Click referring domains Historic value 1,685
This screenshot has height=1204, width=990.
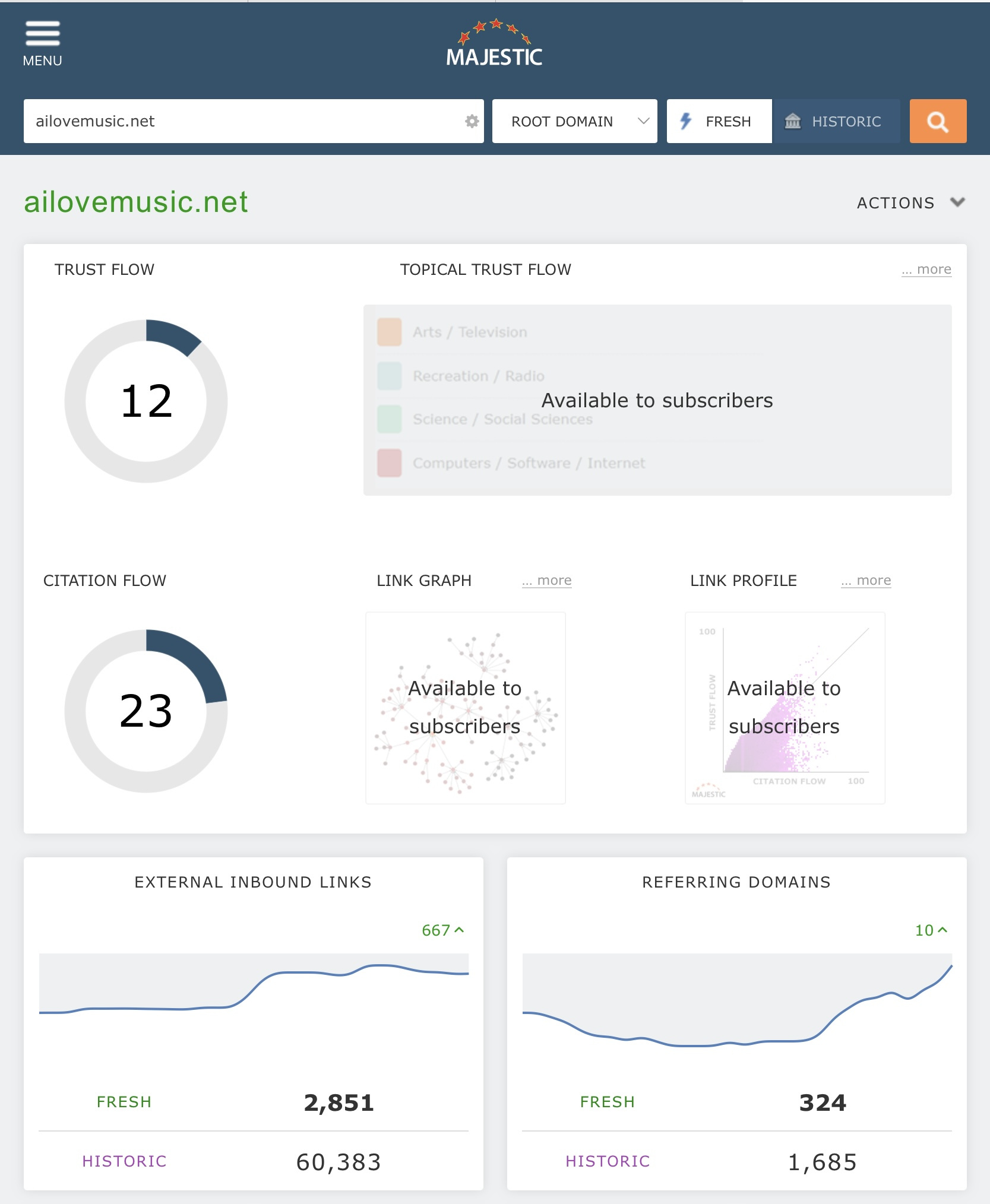point(823,1162)
